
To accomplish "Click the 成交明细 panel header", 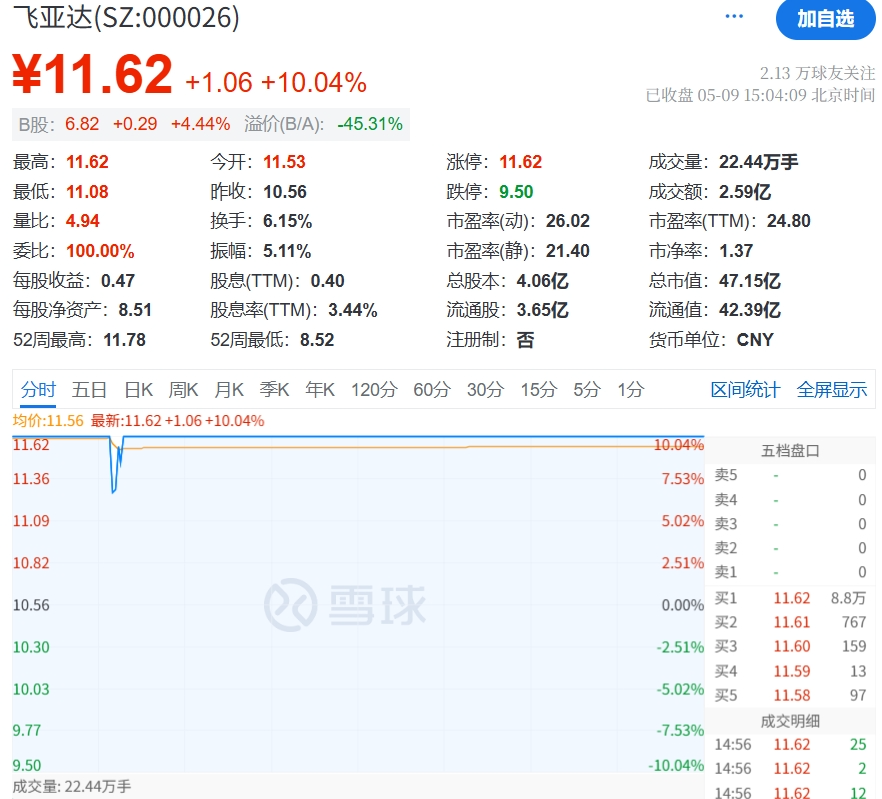I will pos(790,721).
